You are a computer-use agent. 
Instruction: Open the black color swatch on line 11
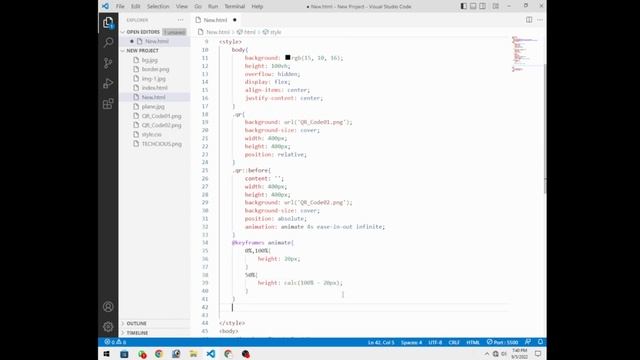[x=288, y=58]
